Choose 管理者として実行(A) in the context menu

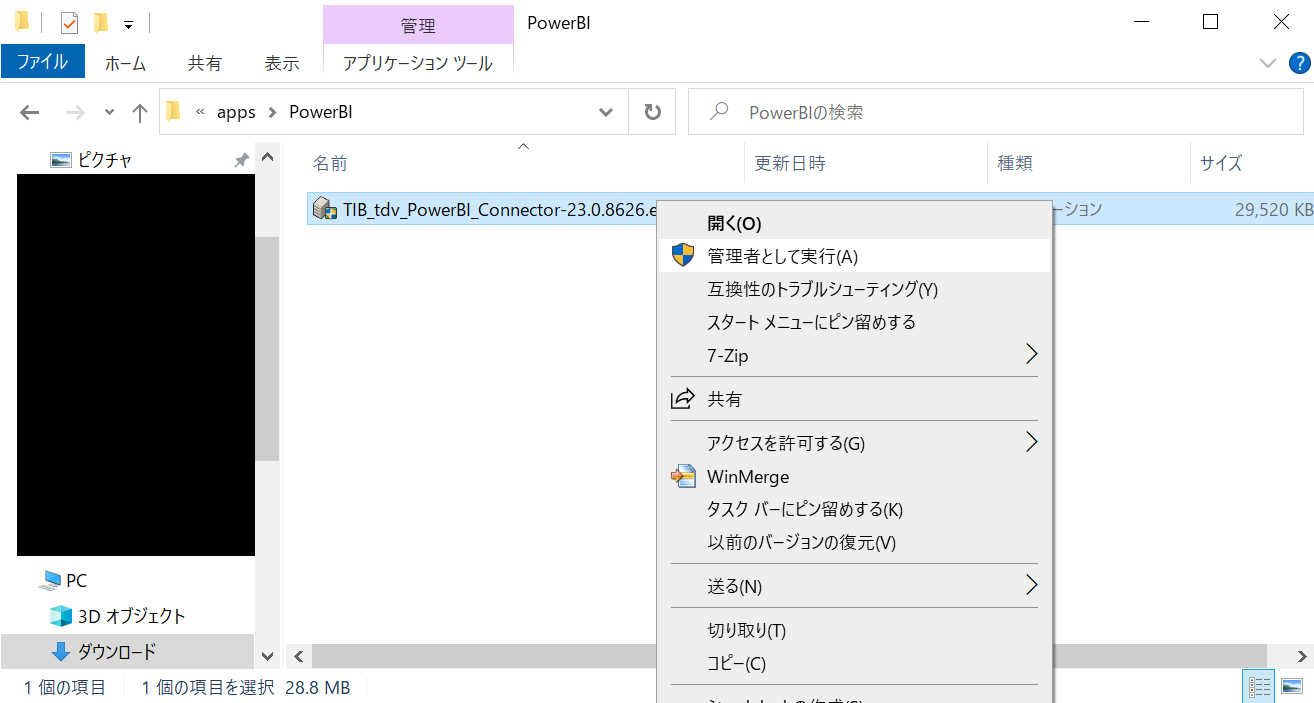pyautogui.click(x=855, y=256)
